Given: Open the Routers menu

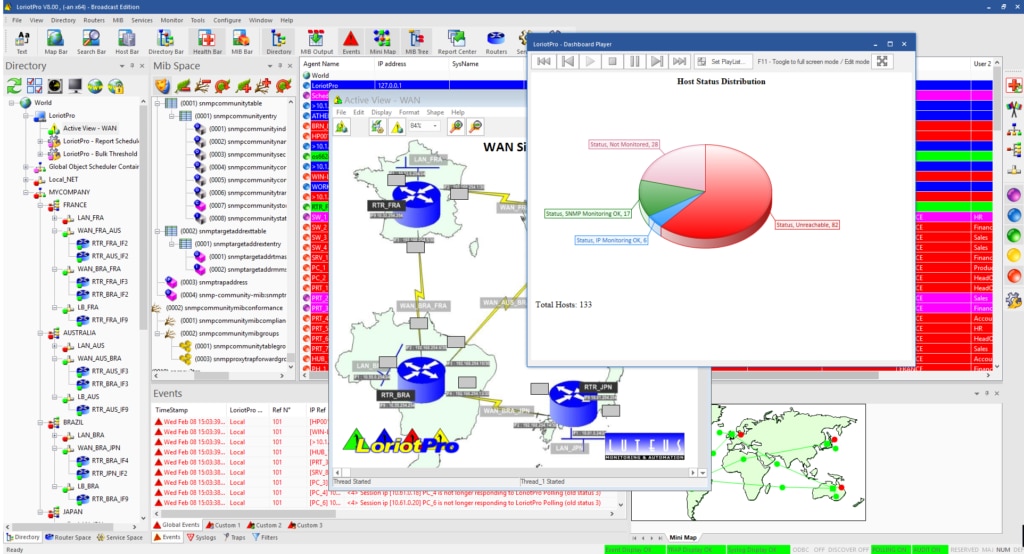Looking at the screenshot, I should tap(94, 20).
